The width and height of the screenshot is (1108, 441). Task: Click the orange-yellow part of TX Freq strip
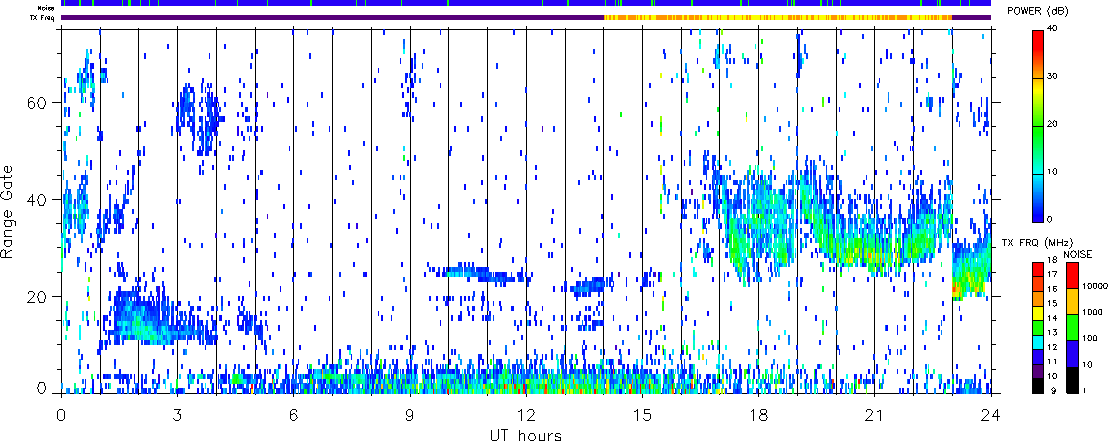pyautogui.click(x=777, y=17)
